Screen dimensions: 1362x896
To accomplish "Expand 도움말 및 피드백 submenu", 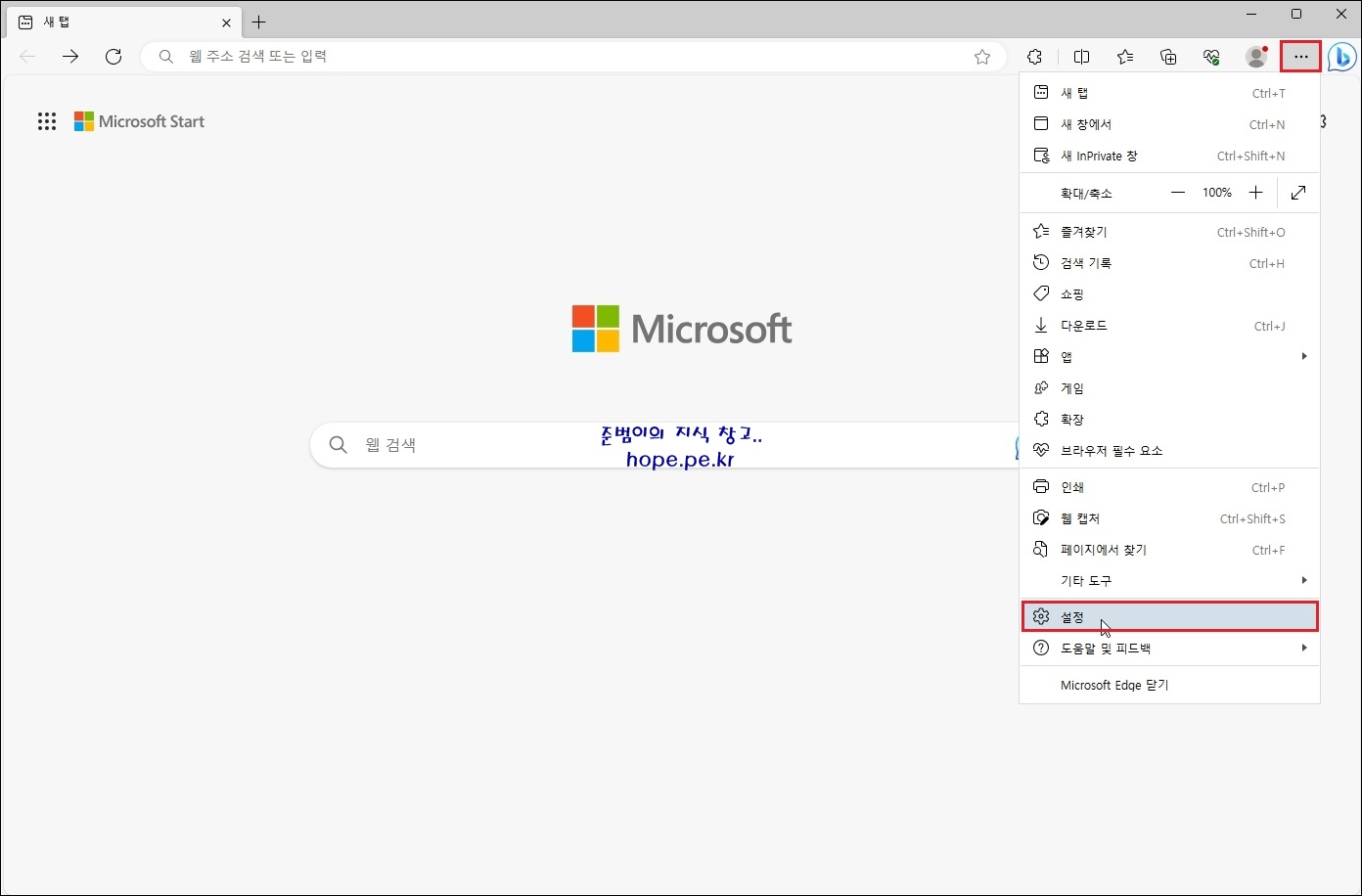I will (1169, 648).
